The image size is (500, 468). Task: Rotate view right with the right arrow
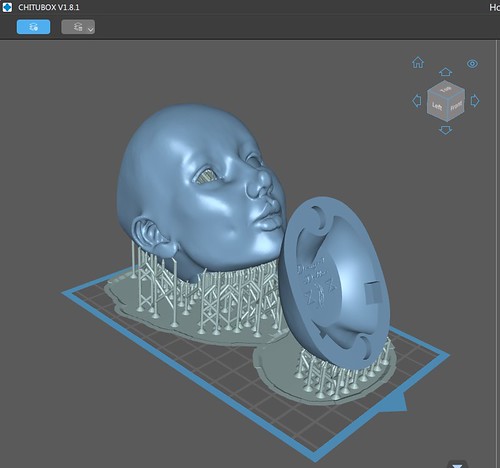tap(475, 101)
